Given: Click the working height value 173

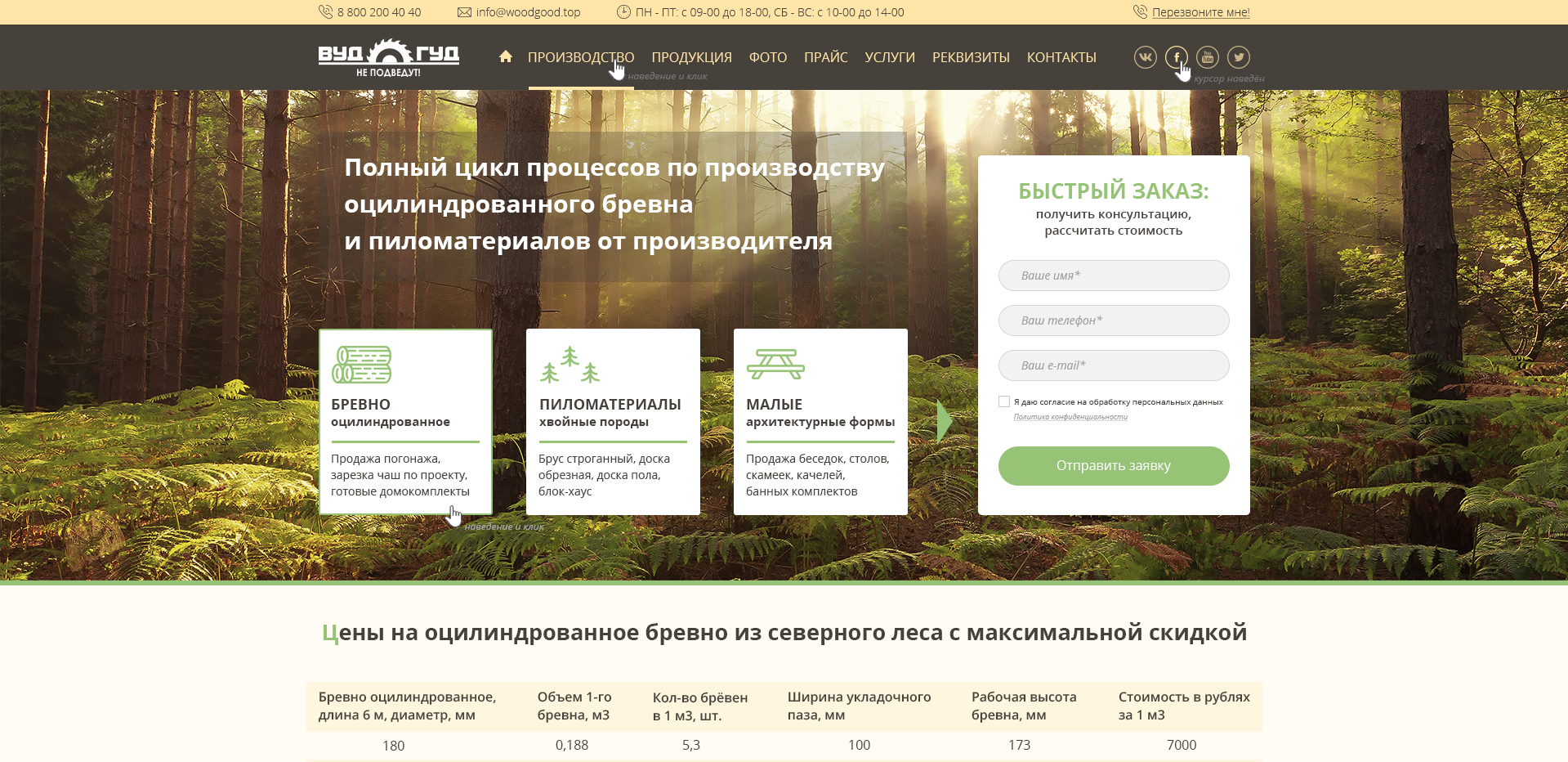Looking at the screenshot, I should [1020, 746].
